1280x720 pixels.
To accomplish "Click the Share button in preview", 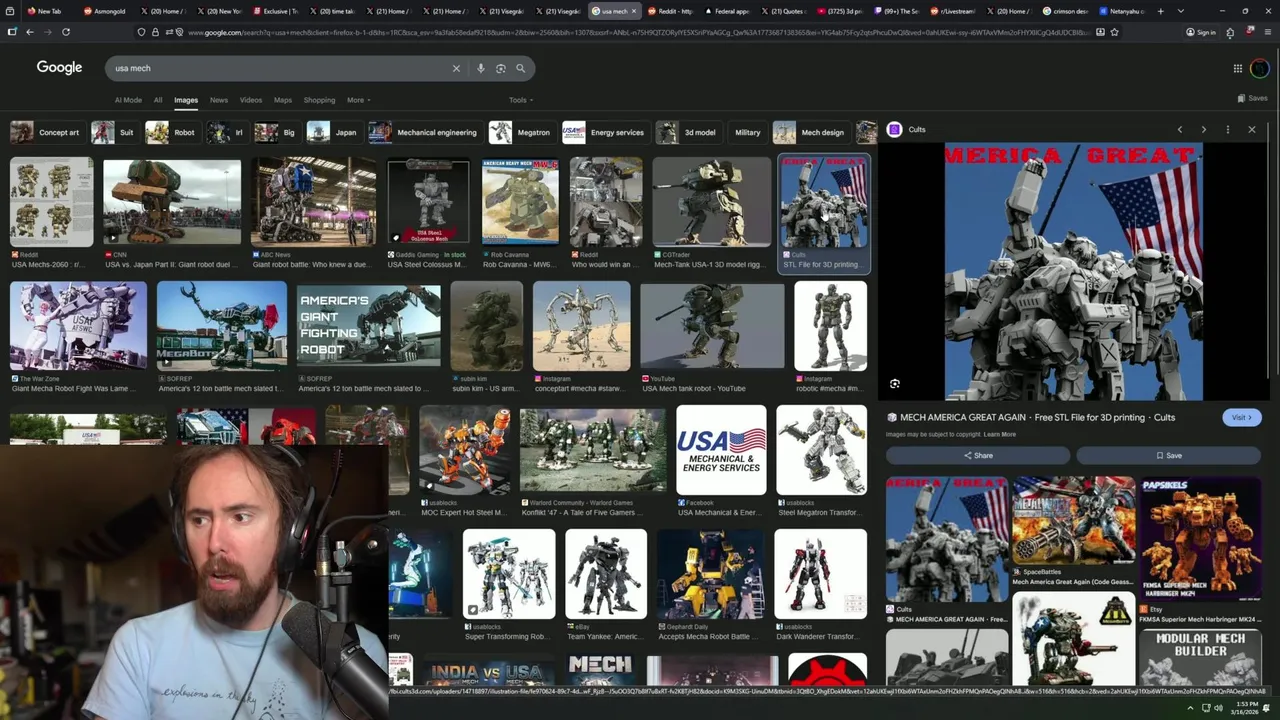I will click(978, 455).
